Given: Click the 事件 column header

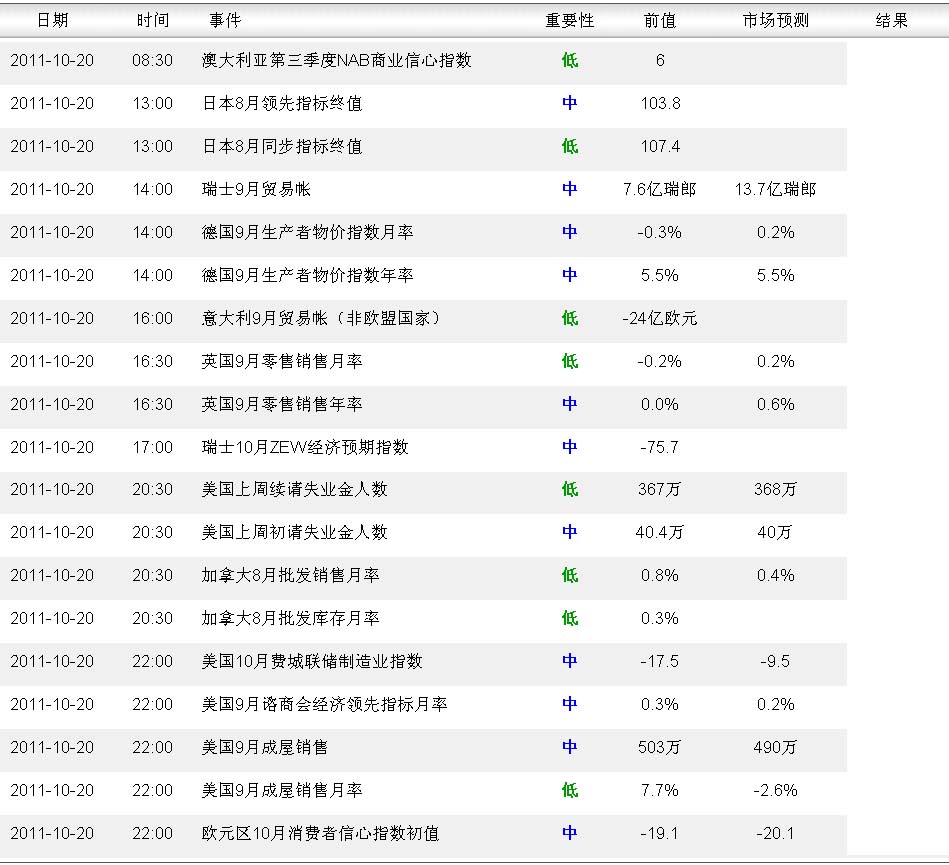Looking at the screenshot, I should (225, 21).
